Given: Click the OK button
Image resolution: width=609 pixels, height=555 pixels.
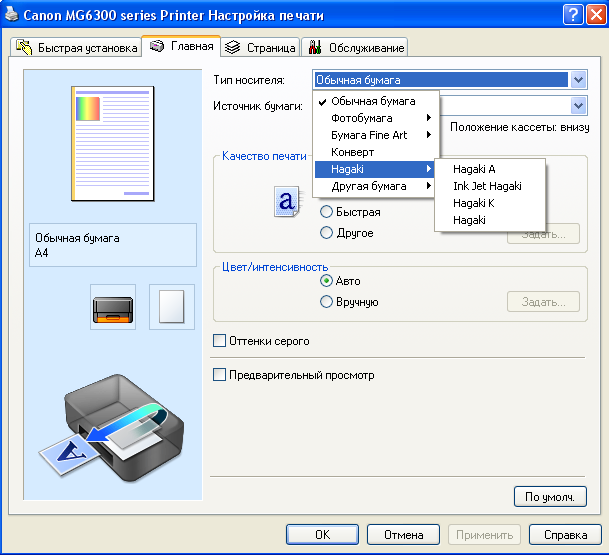Looking at the screenshot, I should (x=322, y=535).
